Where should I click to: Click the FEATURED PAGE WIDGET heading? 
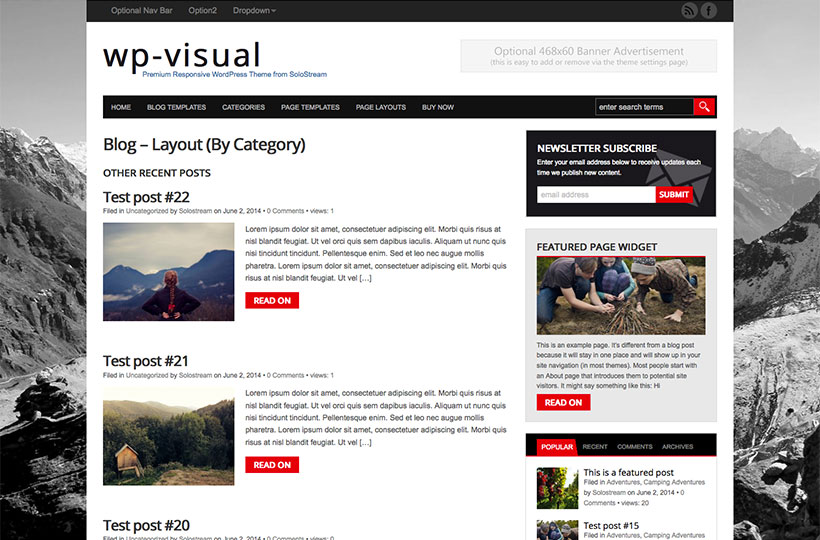(597, 247)
